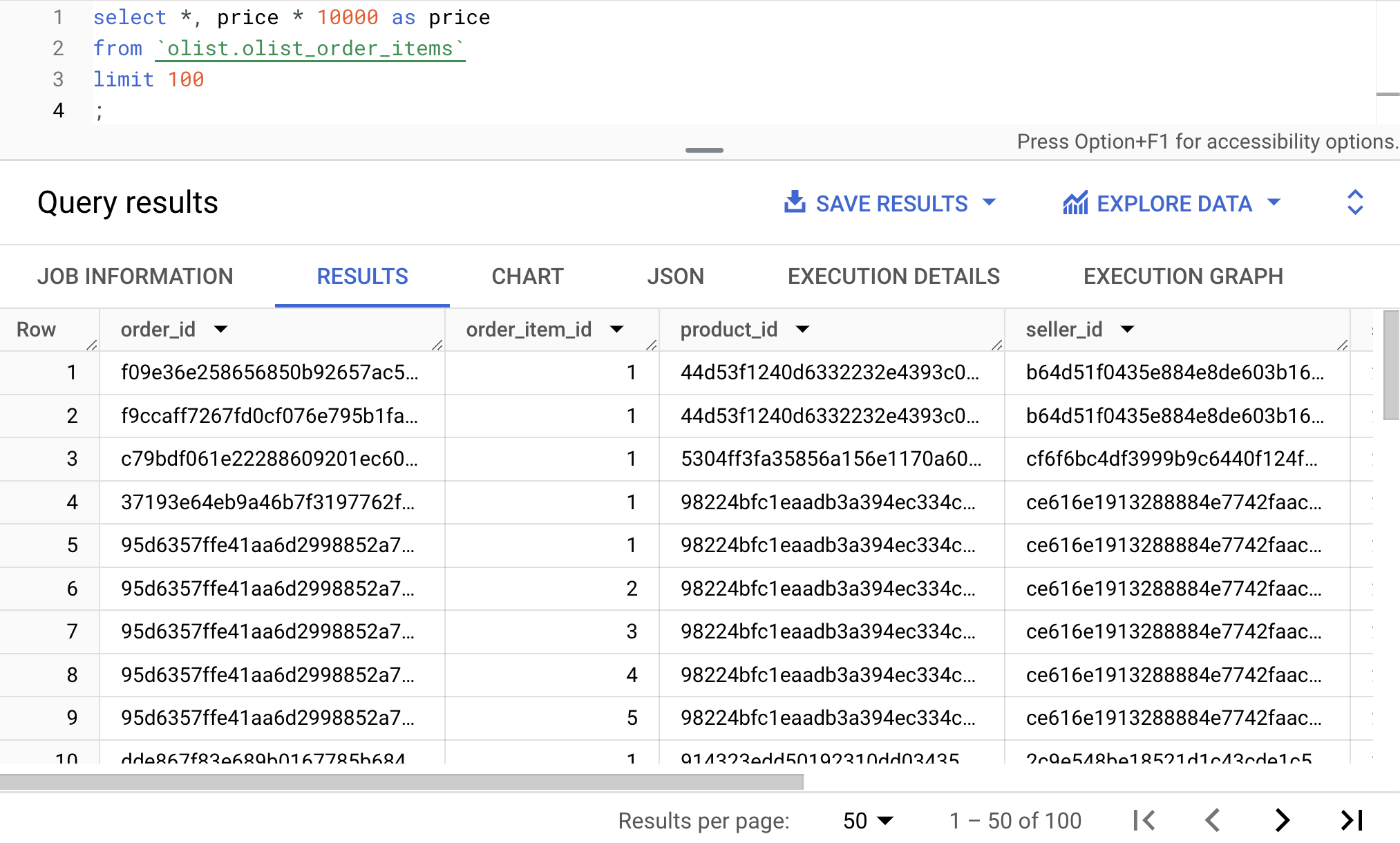Open results per page dropdown
1400x843 pixels.
868,820
